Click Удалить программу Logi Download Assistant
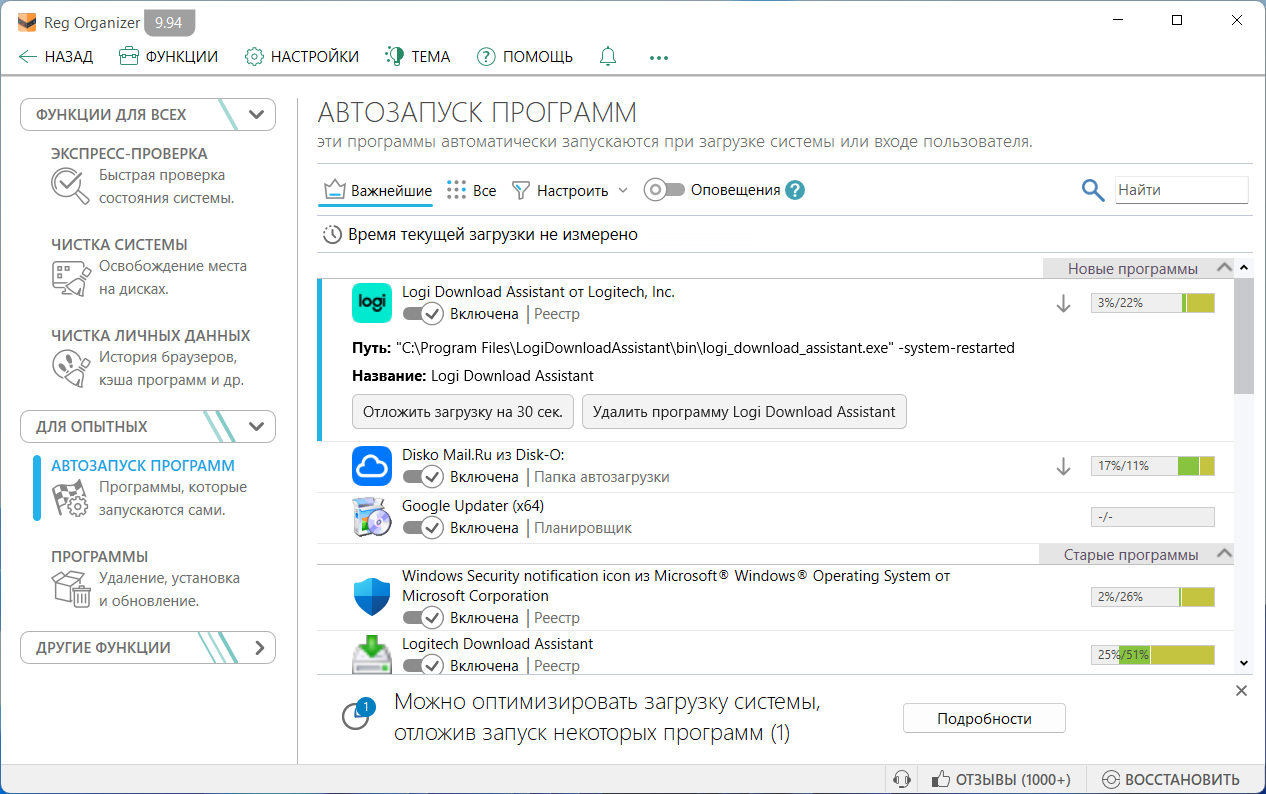1266x794 pixels. (x=744, y=412)
